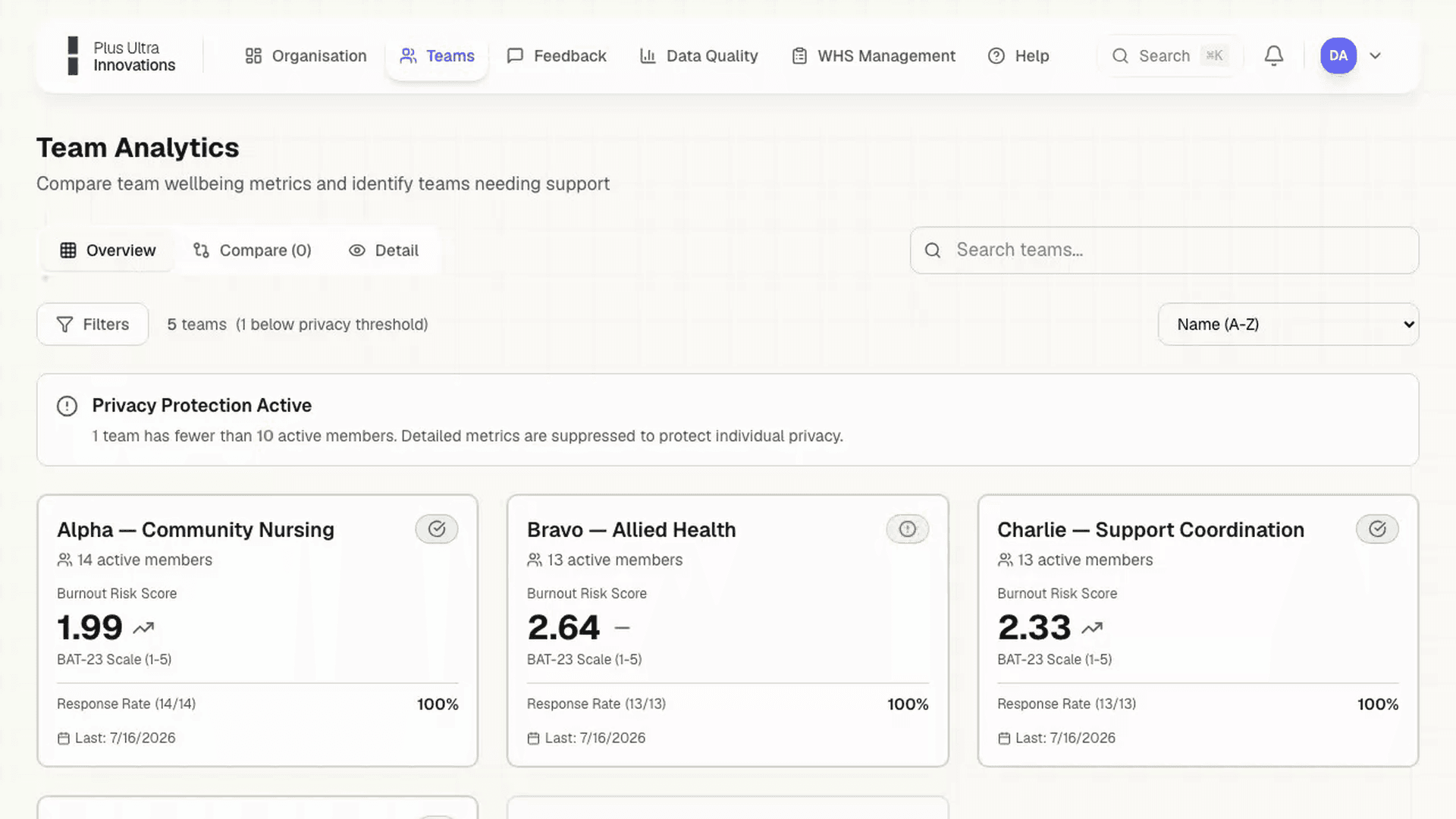Click the calendar icon on the Charlie card
The image size is (1456, 819).
(x=1004, y=739)
